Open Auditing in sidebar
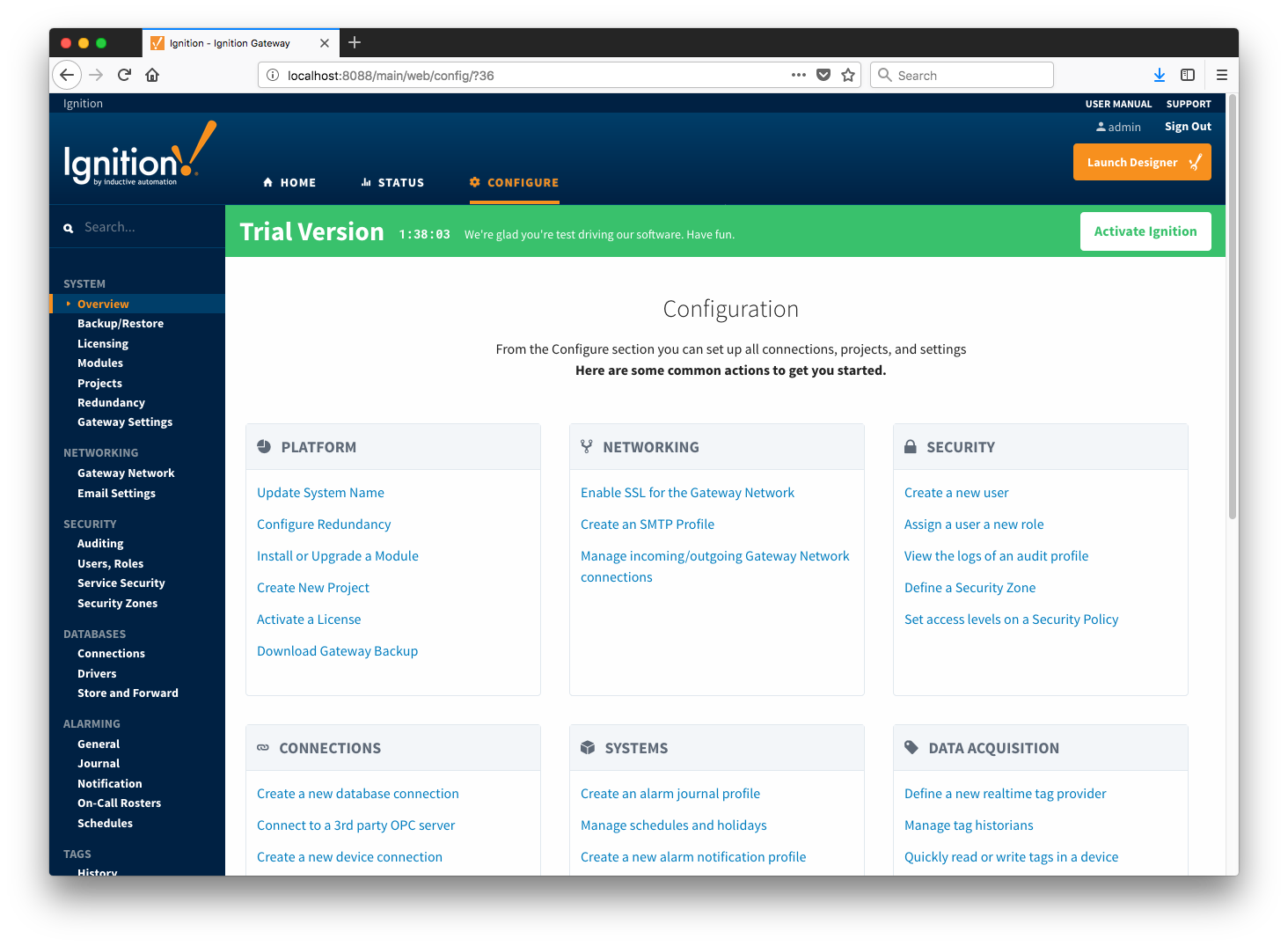 tap(100, 543)
